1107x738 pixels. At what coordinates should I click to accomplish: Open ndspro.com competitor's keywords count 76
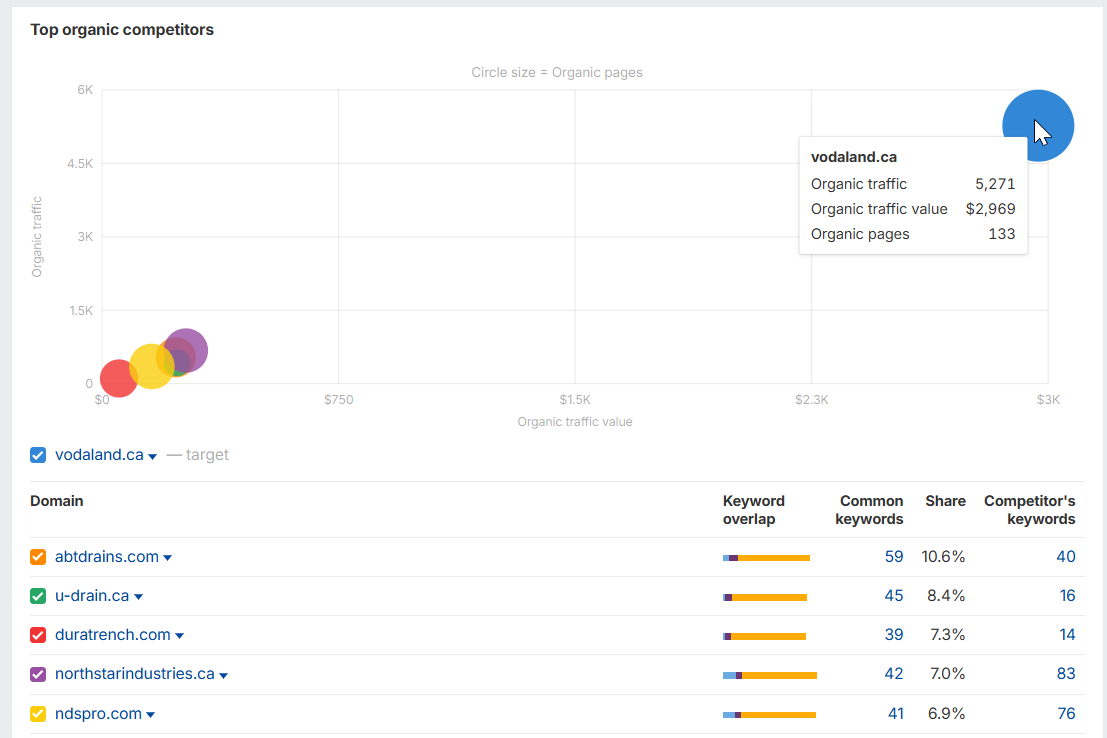pos(1066,714)
